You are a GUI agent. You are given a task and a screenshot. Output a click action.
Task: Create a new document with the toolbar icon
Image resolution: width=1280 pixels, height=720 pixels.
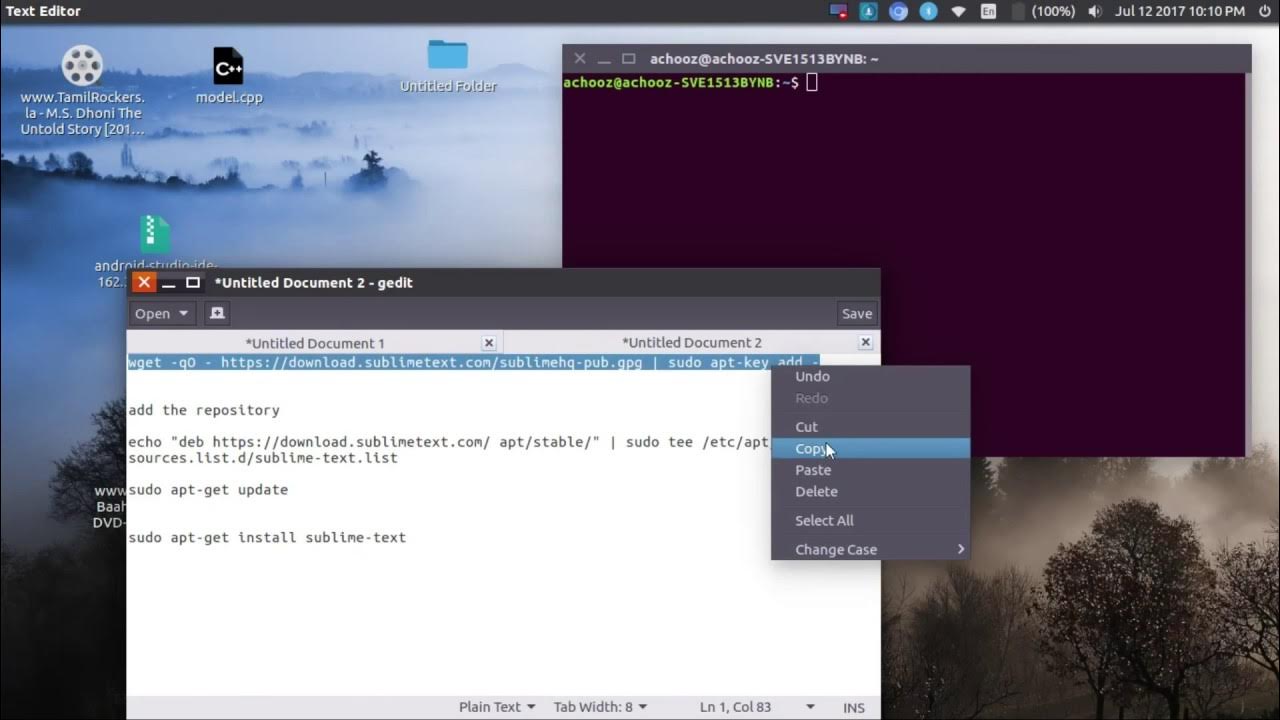point(216,314)
